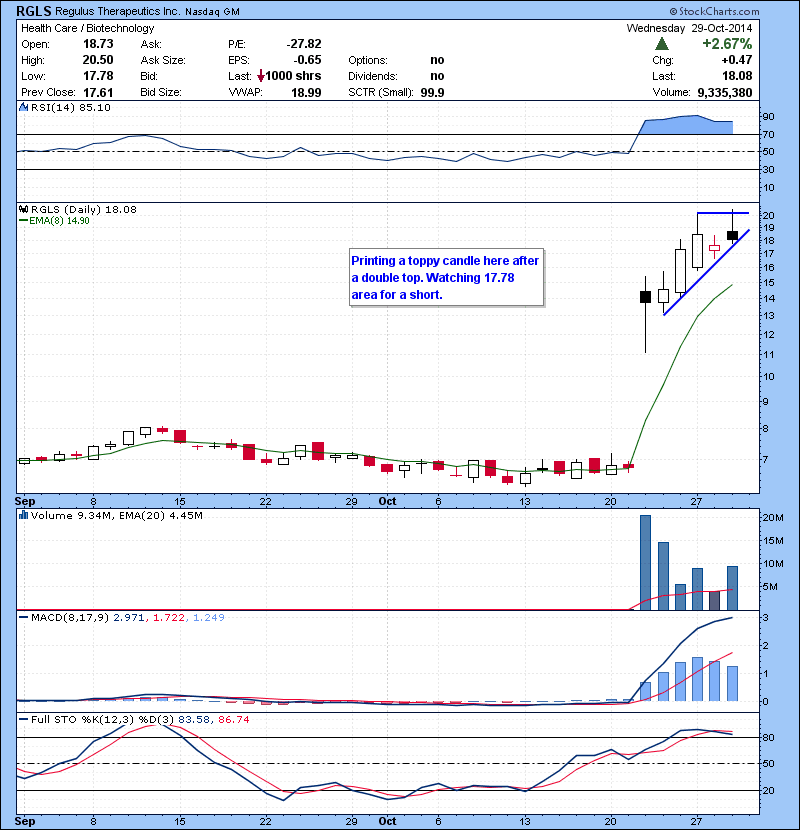The image size is (800, 830).
Task: Click the High value 20.50
Action: point(98,60)
